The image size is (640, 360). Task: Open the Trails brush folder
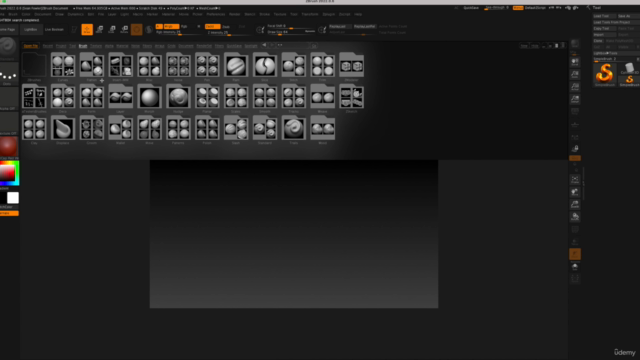[294, 129]
